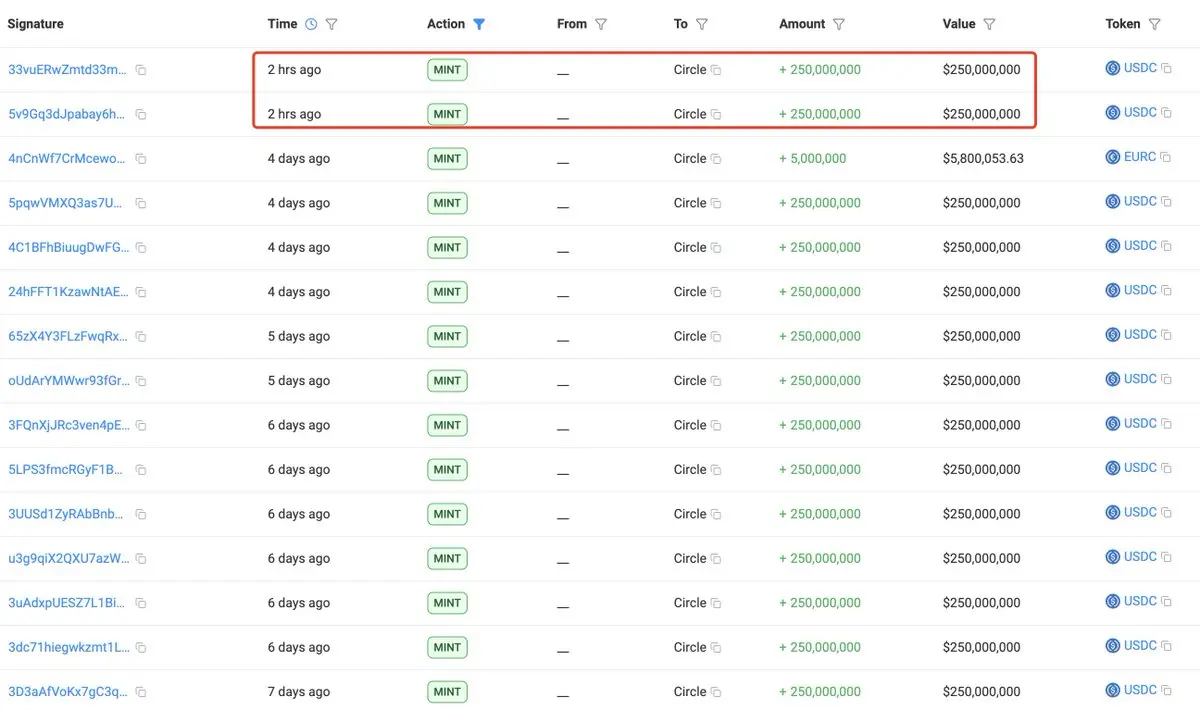Open transaction 5v9Gq3dJpabay6h... signature link

click(68, 114)
